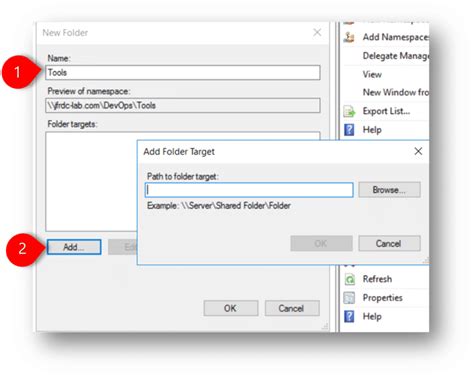
Task: Open Add Namespaces action
Action: pyautogui.click(x=396, y=37)
